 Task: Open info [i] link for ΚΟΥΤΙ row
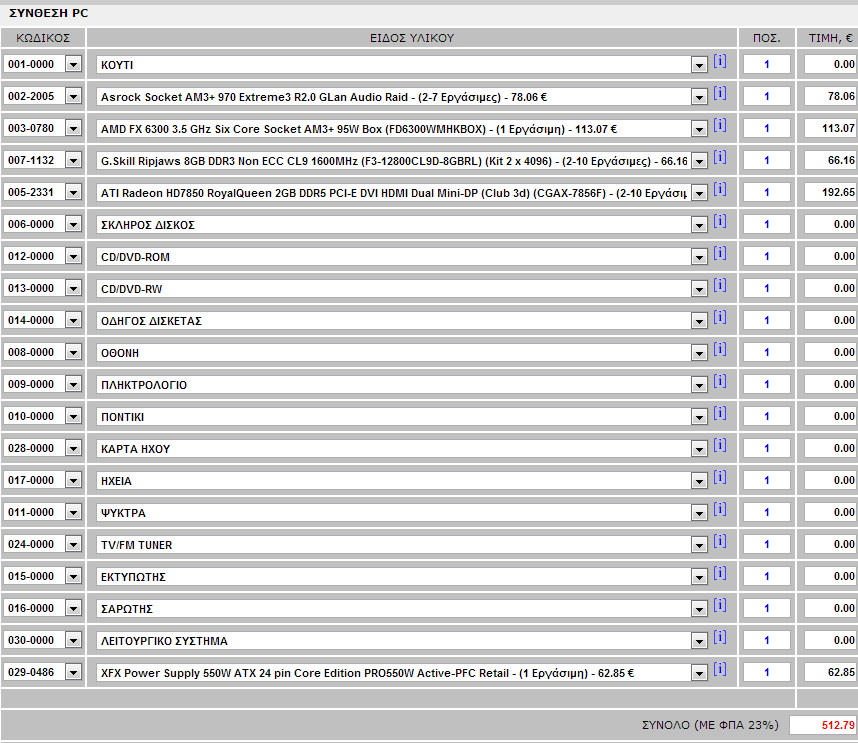[x=720, y=61]
